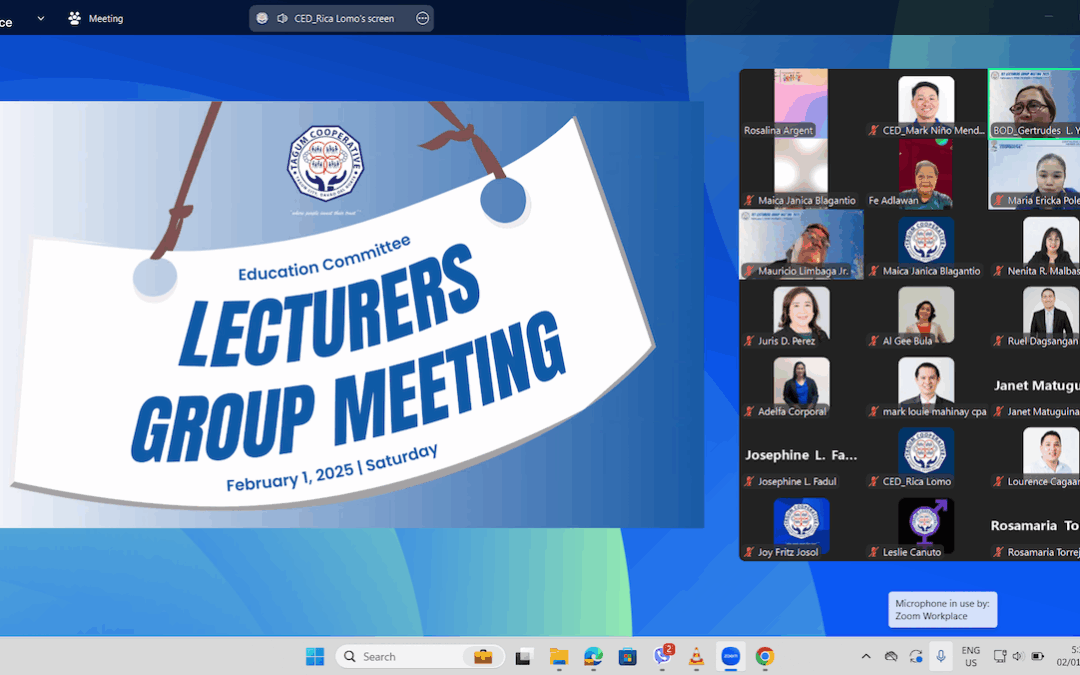Click muted mic icon beside Josephine L. Fadul
The height and width of the screenshot is (675, 1080).
click(749, 481)
